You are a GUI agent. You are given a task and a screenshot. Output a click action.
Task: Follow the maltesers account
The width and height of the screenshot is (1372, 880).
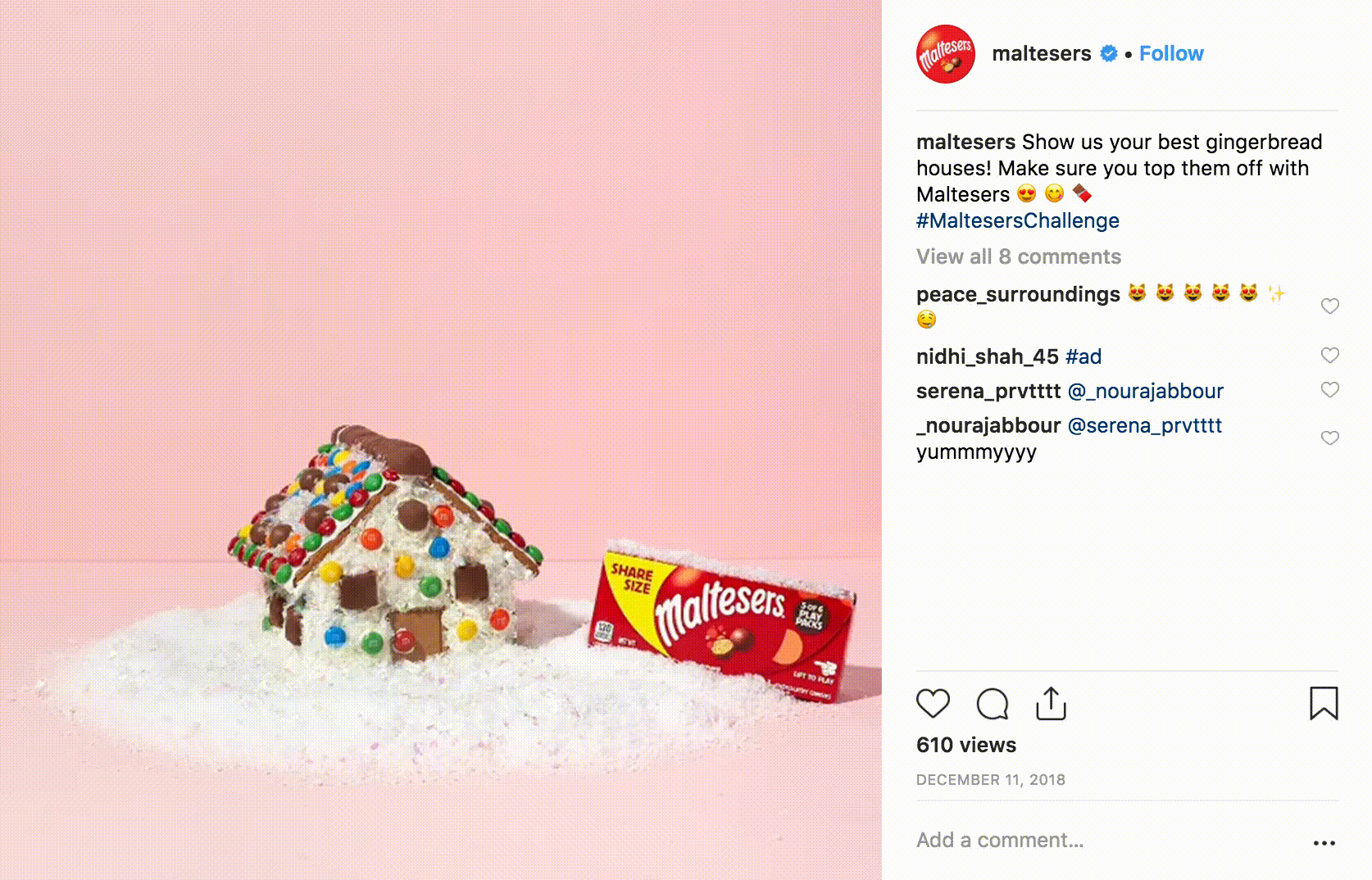coord(1171,53)
